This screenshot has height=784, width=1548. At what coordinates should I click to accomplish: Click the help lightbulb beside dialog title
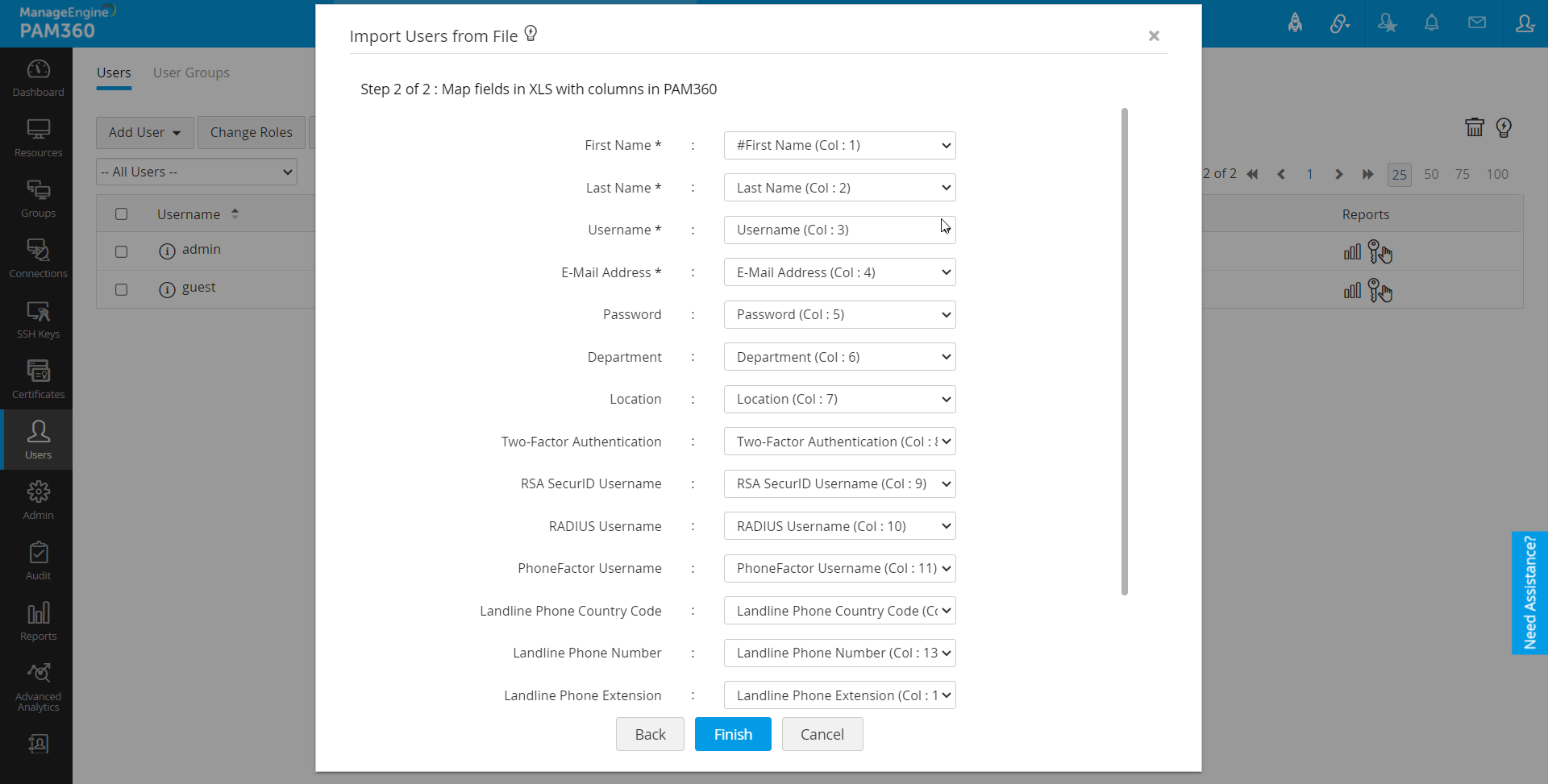coord(531,34)
